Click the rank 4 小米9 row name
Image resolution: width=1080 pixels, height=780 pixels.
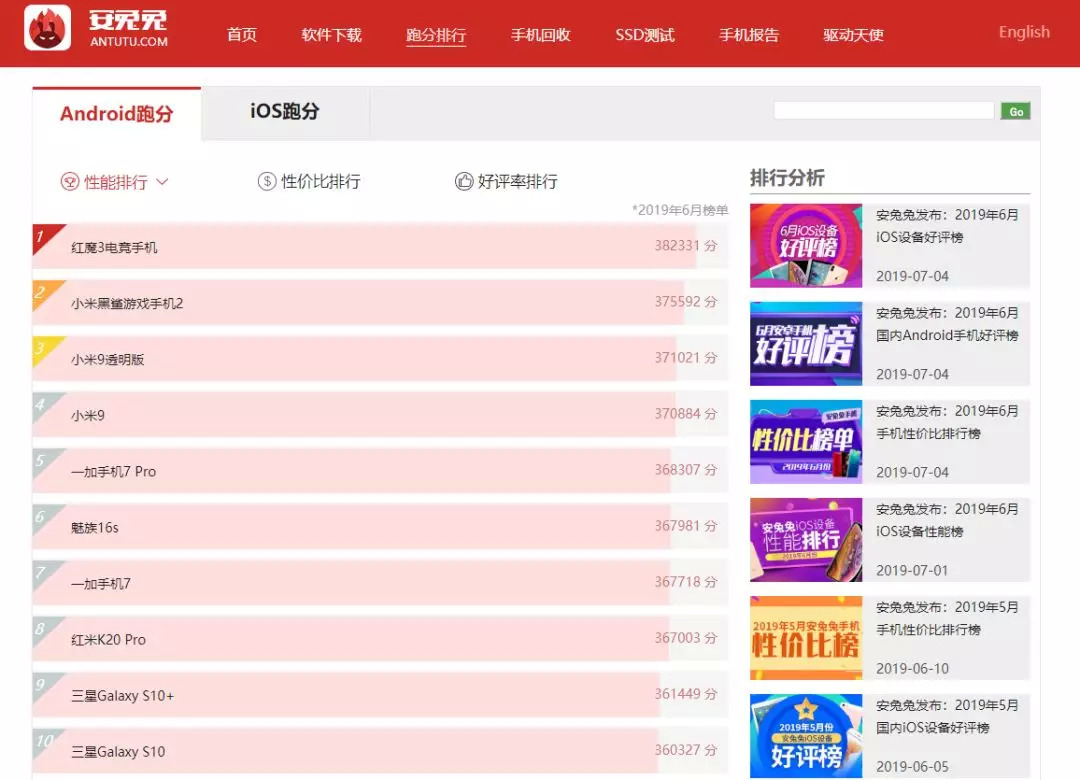[87, 415]
